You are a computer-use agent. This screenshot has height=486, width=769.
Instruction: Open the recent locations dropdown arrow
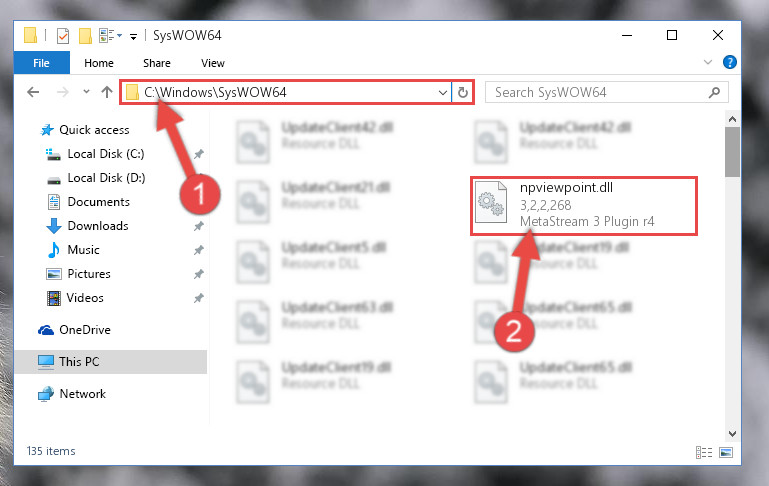(x=86, y=92)
